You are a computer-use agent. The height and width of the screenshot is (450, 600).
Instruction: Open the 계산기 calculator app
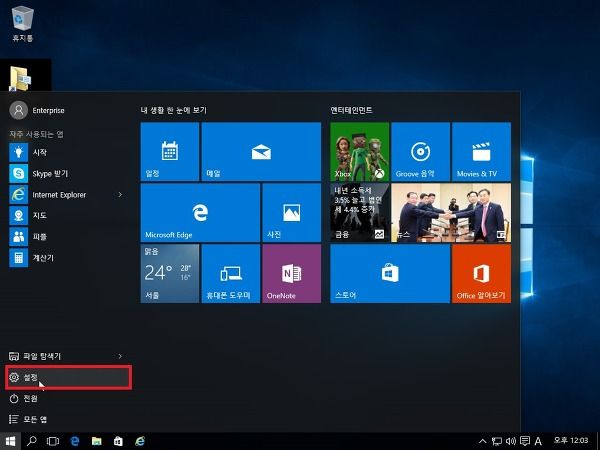(66, 258)
